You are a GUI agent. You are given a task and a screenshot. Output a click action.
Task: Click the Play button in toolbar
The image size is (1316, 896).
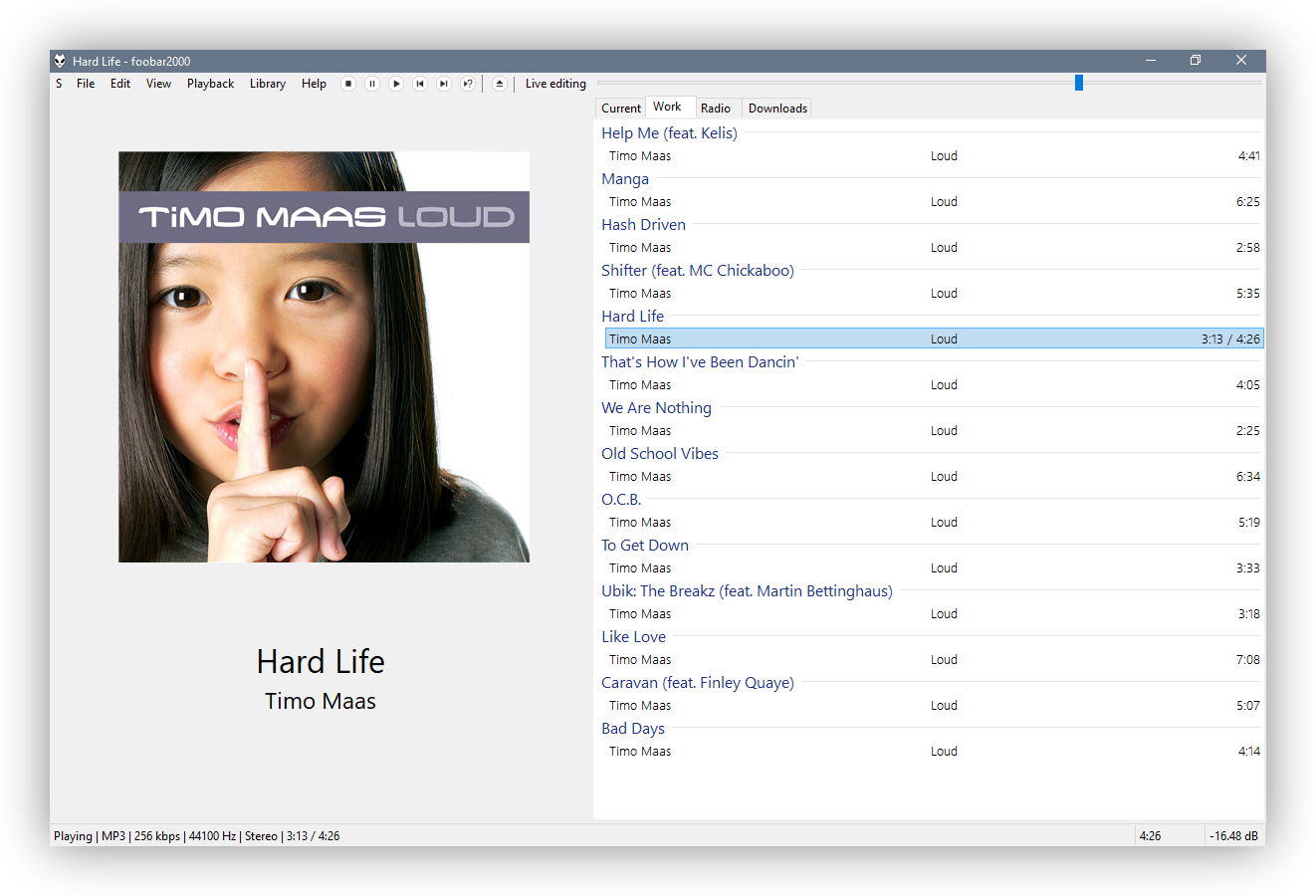point(396,84)
